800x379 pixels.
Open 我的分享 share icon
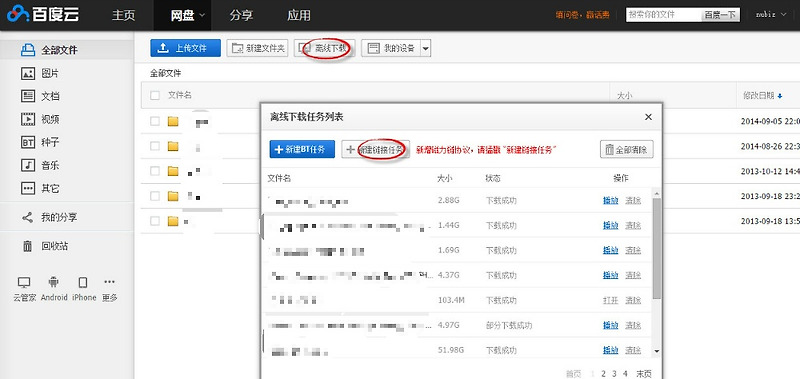28,218
